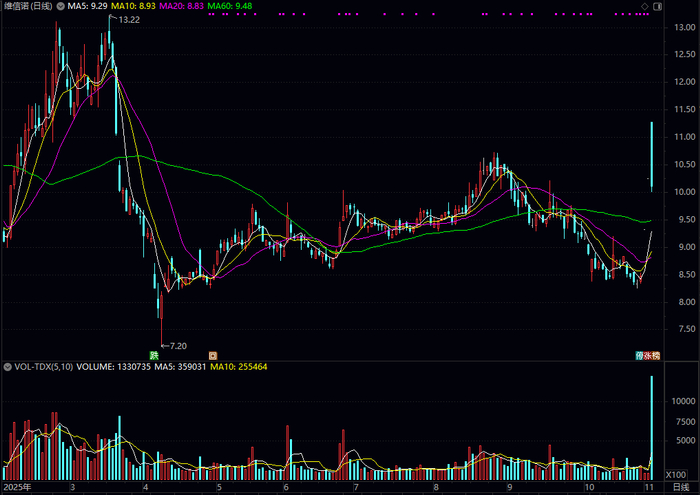Viewport: 700px width, 495px height.
Task: Click the X100 volume scale box
Action: click(x=676, y=474)
